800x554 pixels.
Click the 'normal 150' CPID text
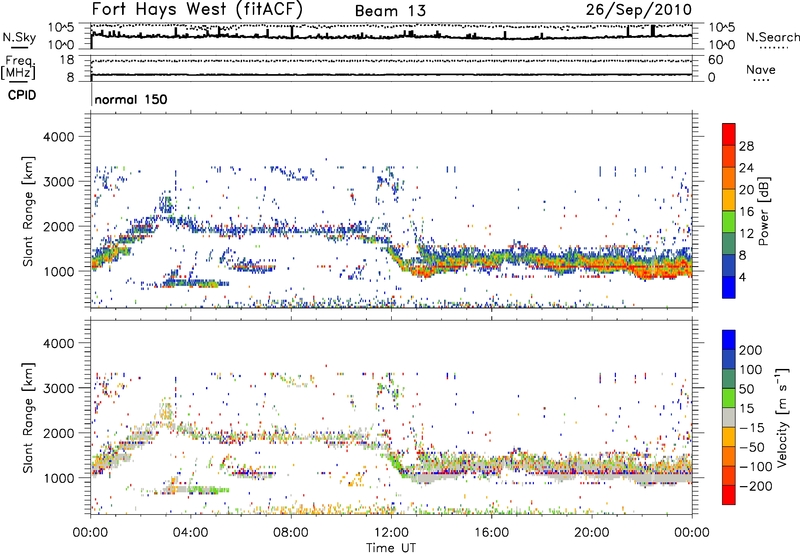[131, 99]
